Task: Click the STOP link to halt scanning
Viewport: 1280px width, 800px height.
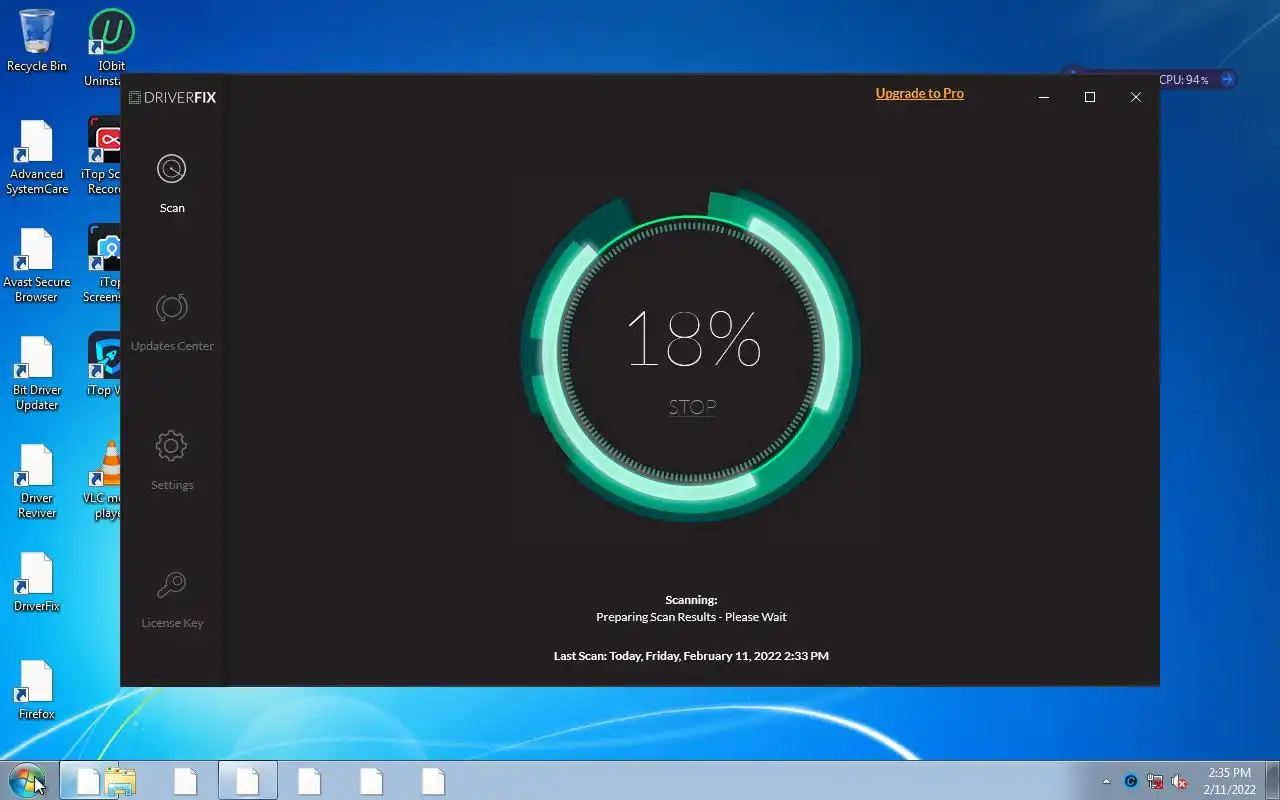Action: click(692, 407)
